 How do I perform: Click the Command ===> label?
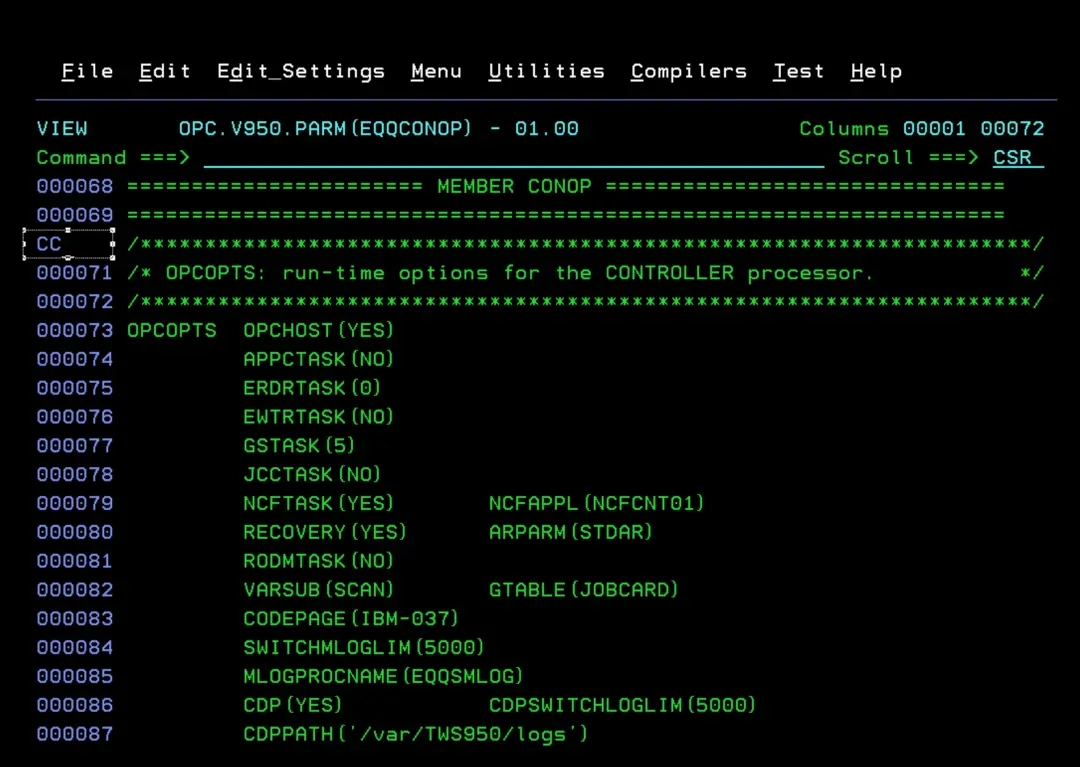click(113, 158)
